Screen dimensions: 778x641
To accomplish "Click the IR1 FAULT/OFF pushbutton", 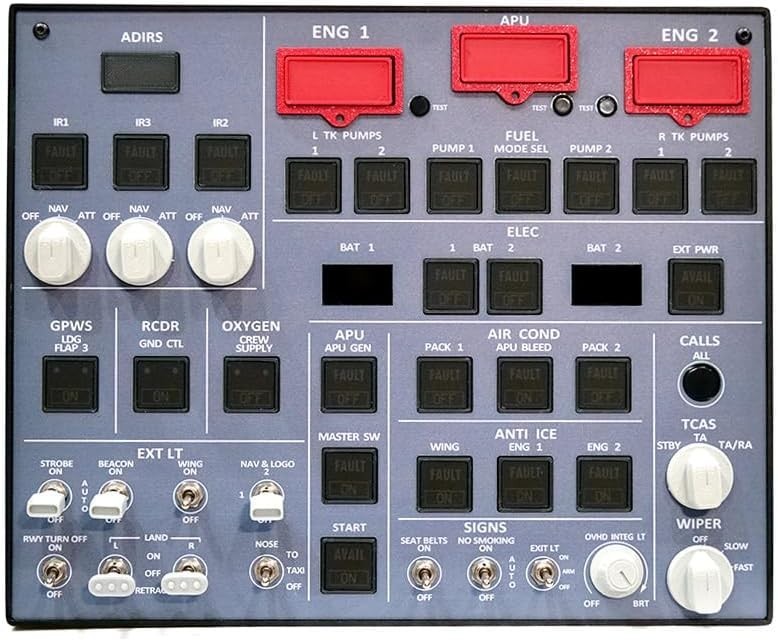I will [x=60, y=162].
